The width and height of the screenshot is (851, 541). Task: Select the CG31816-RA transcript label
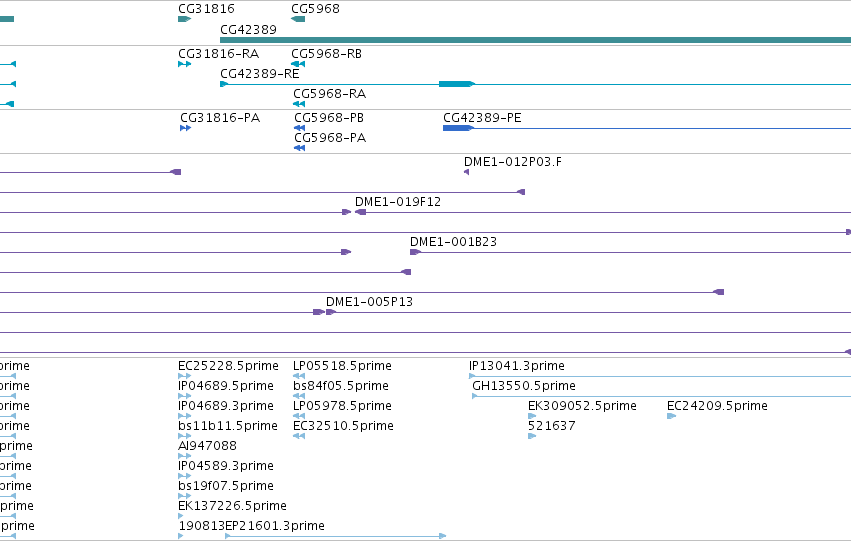tap(219, 54)
